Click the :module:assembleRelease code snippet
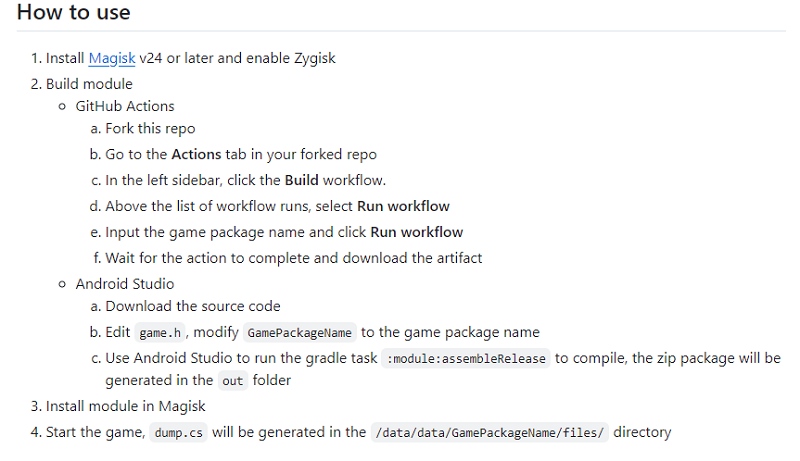 point(465,358)
